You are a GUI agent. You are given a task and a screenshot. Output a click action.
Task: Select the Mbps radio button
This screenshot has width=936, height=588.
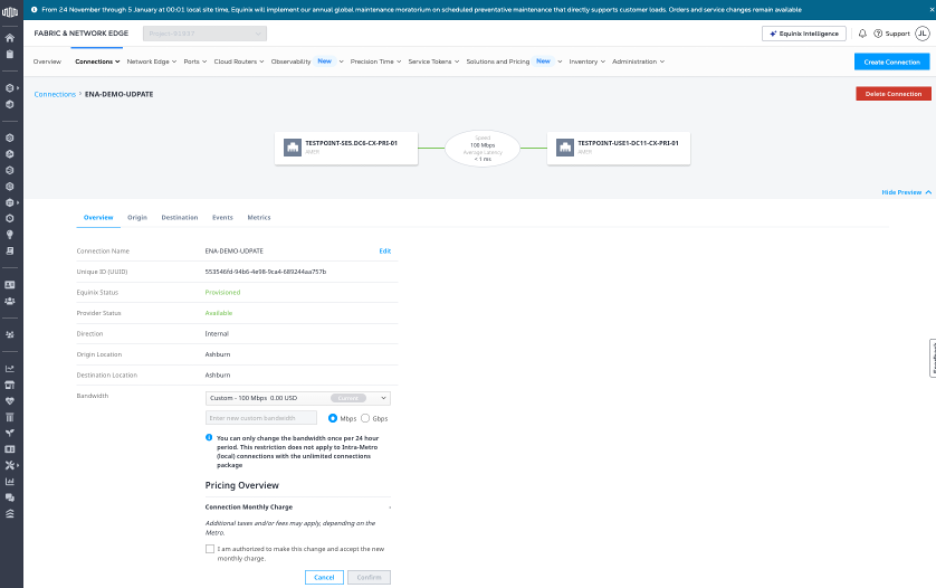pyautogui.click(x=333, y=418)
